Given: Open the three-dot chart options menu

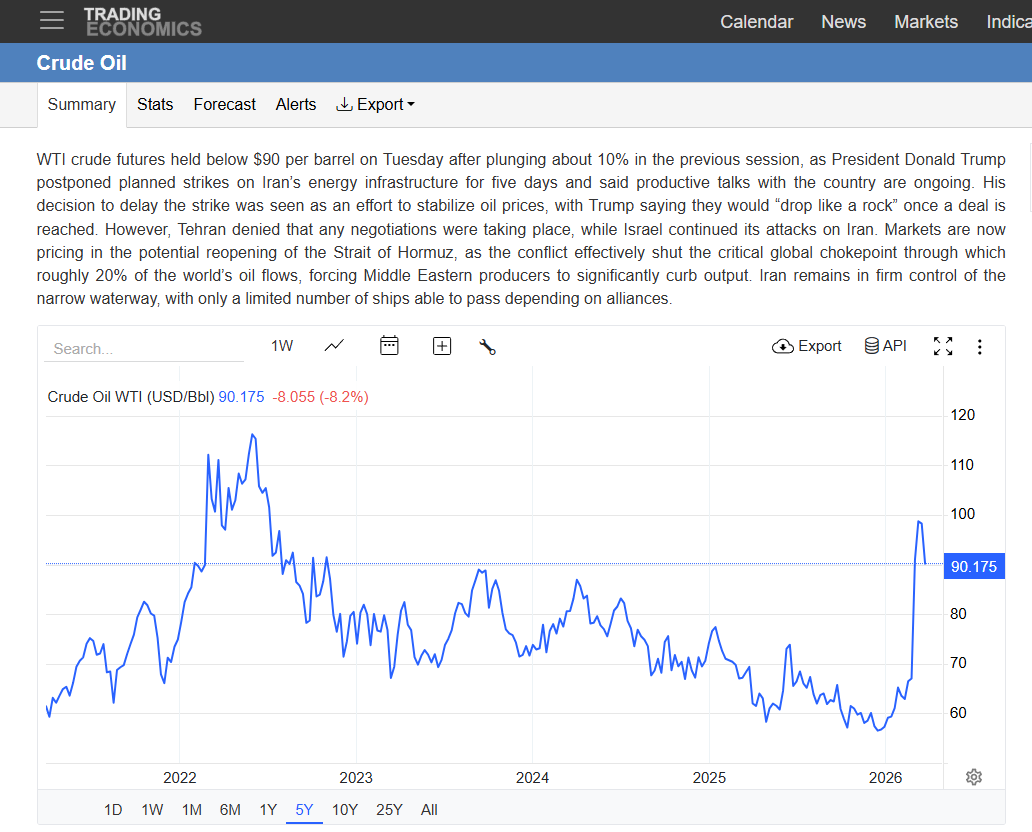Looking at the screenshot, I should (979, 347).
